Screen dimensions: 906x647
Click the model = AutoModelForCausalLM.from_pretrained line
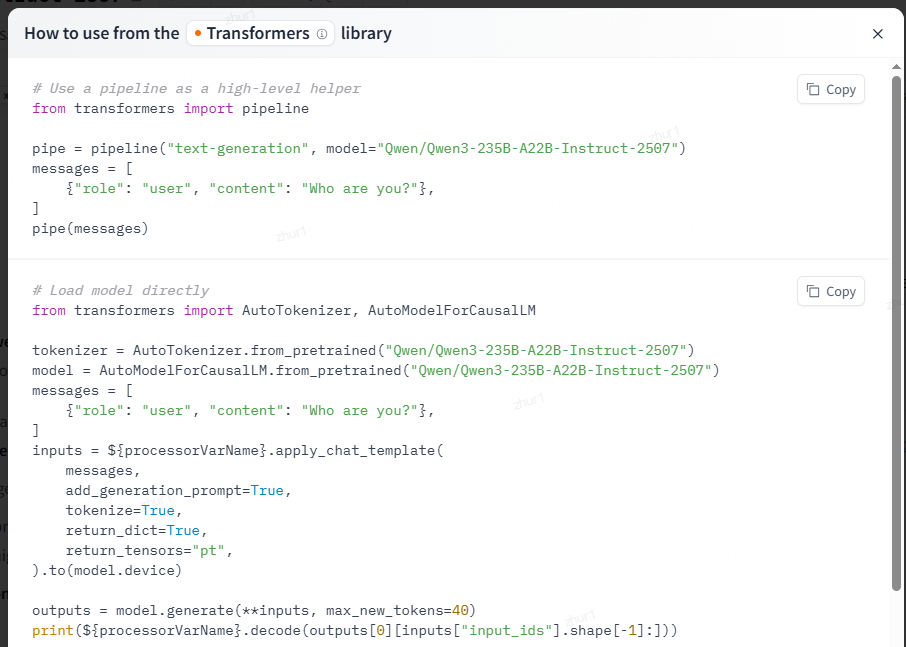pos(376,370)
